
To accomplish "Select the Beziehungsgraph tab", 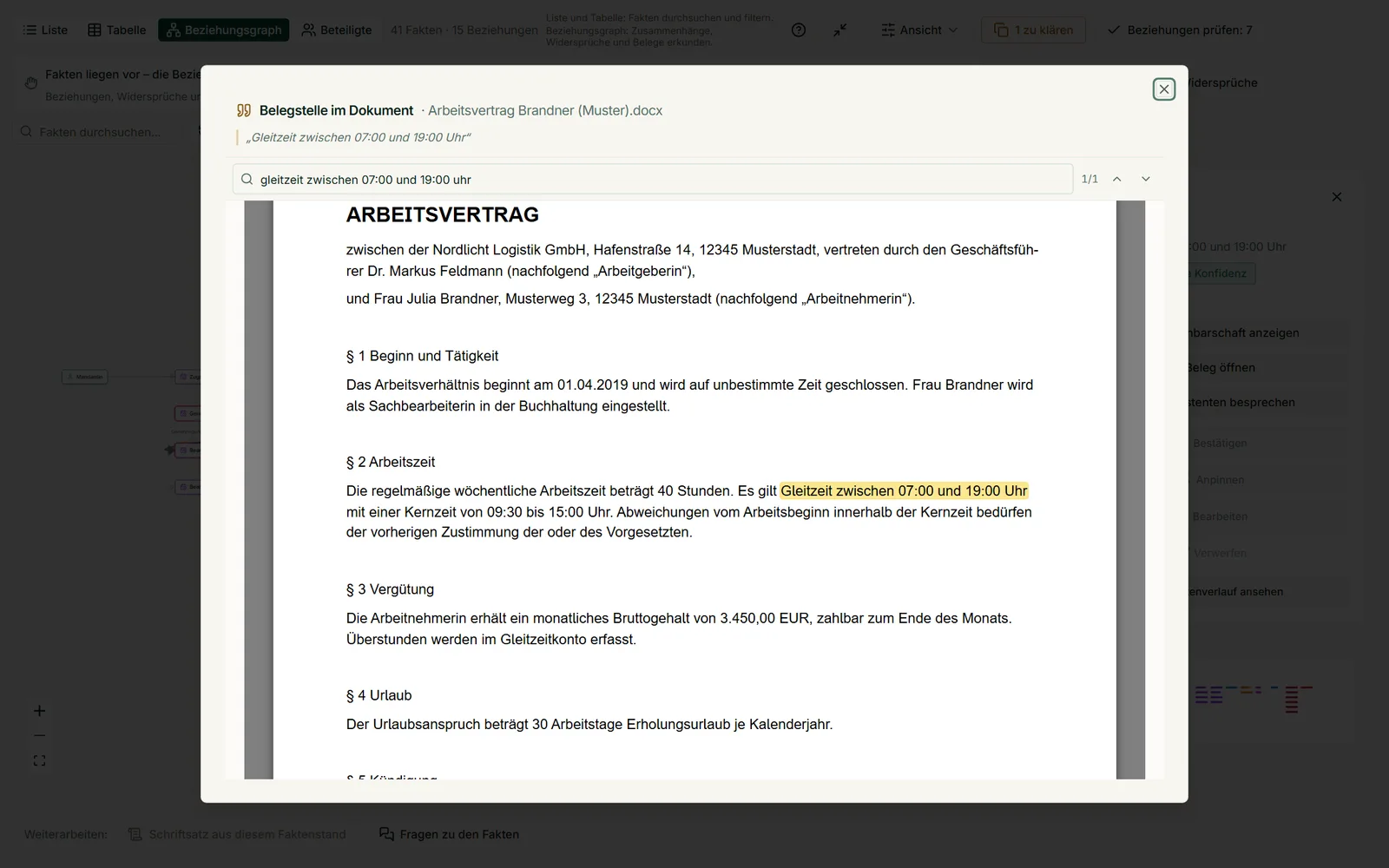I will (x=224, y=30).
